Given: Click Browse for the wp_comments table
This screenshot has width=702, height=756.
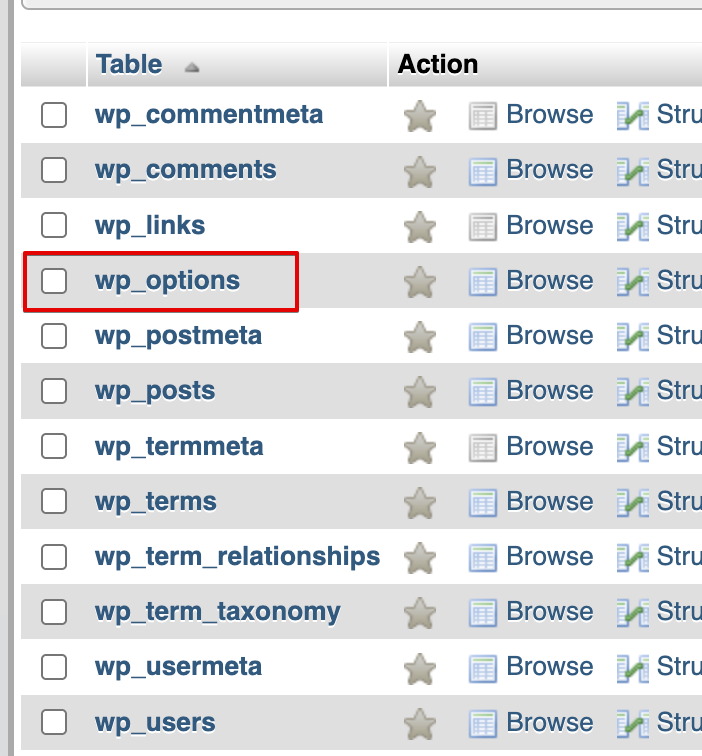Looking at the screenshot, I should pos(549,170).
